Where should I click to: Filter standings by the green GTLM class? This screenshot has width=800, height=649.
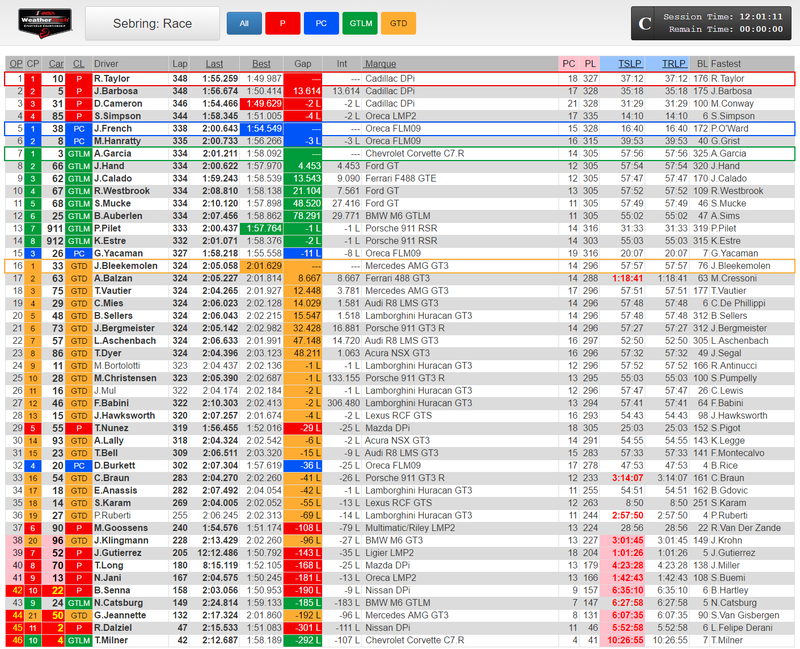tap(360, 23)
